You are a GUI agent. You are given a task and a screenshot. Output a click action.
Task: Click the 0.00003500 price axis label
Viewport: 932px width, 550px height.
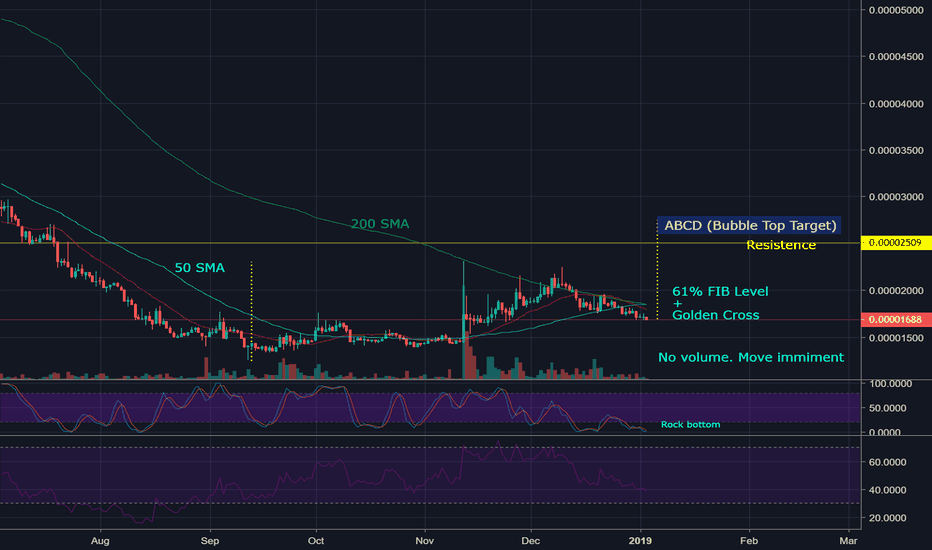pos(896,150)
